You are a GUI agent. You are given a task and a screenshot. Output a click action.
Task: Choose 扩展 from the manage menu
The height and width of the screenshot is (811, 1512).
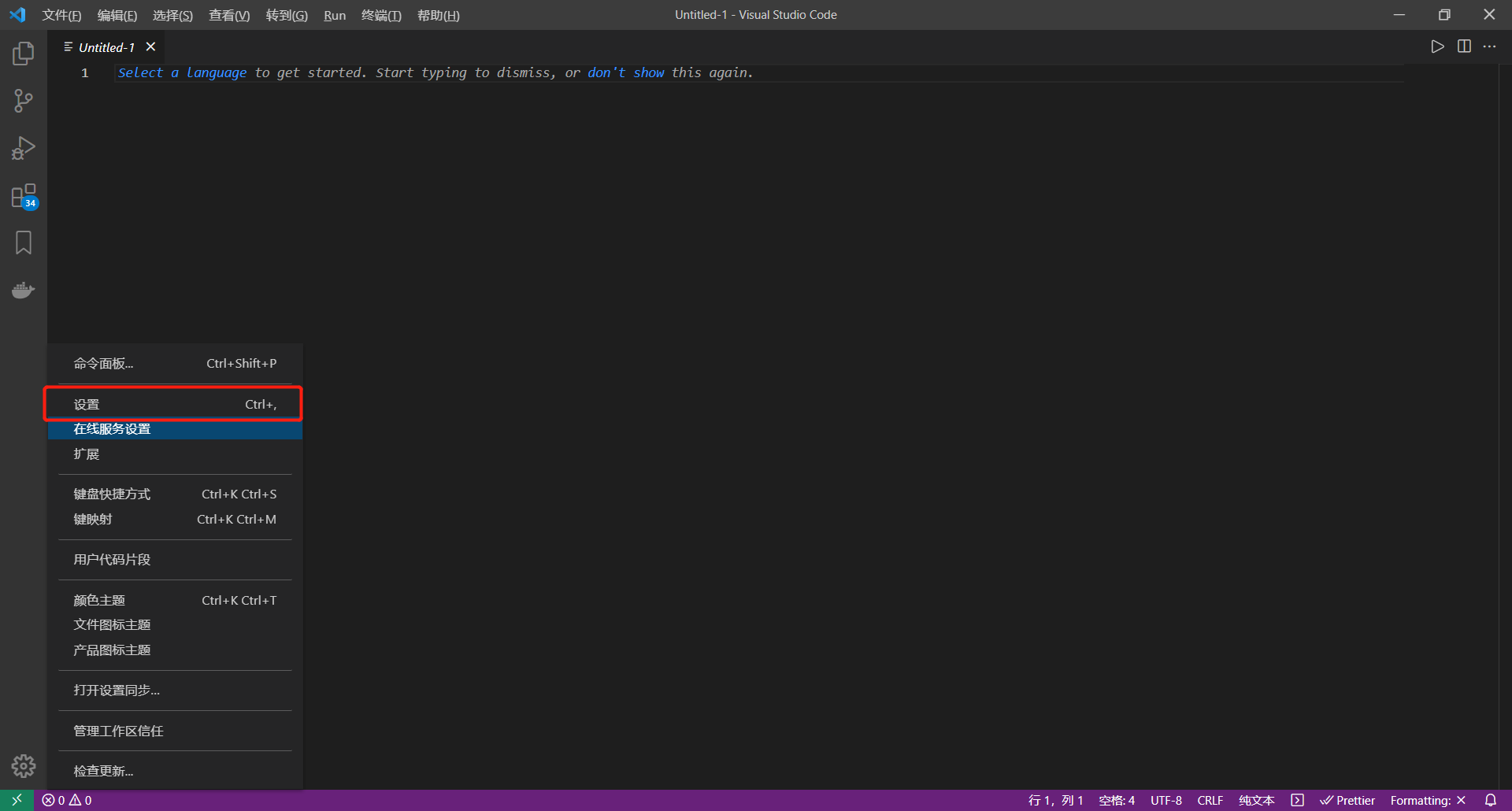(175, 454)
